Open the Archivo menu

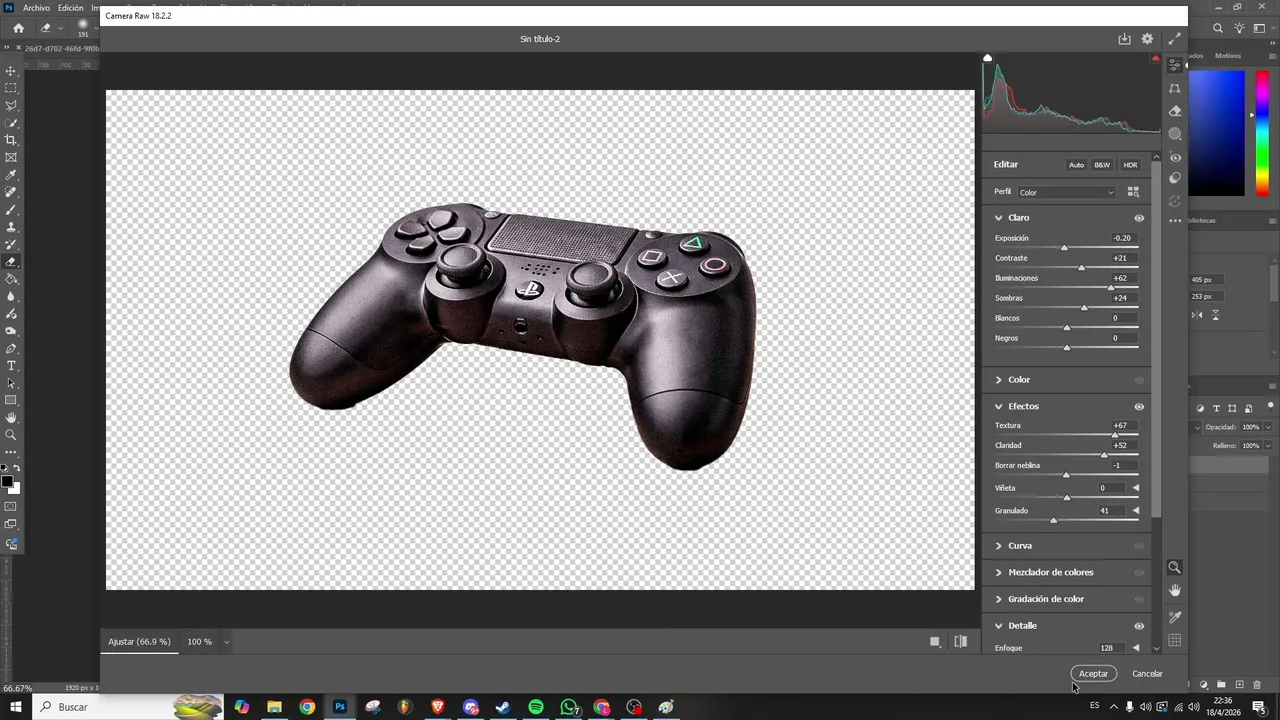point(36,8)
